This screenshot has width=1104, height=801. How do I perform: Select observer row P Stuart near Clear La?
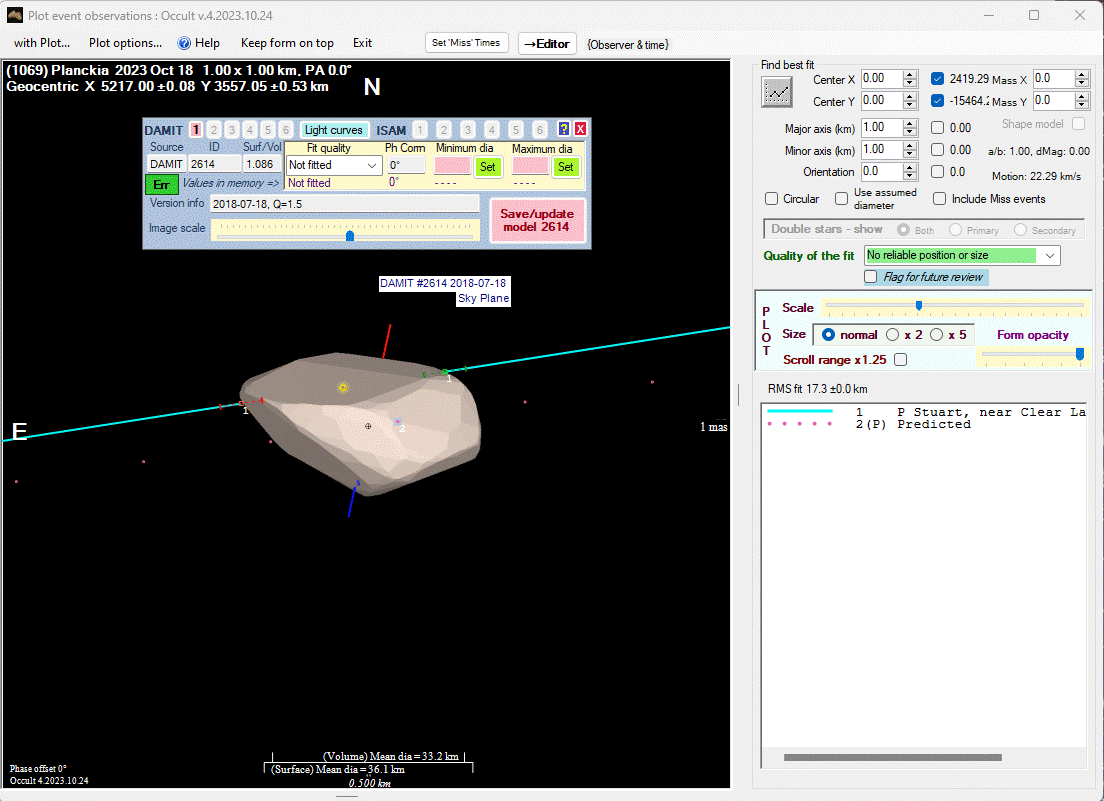click(926, 412)
